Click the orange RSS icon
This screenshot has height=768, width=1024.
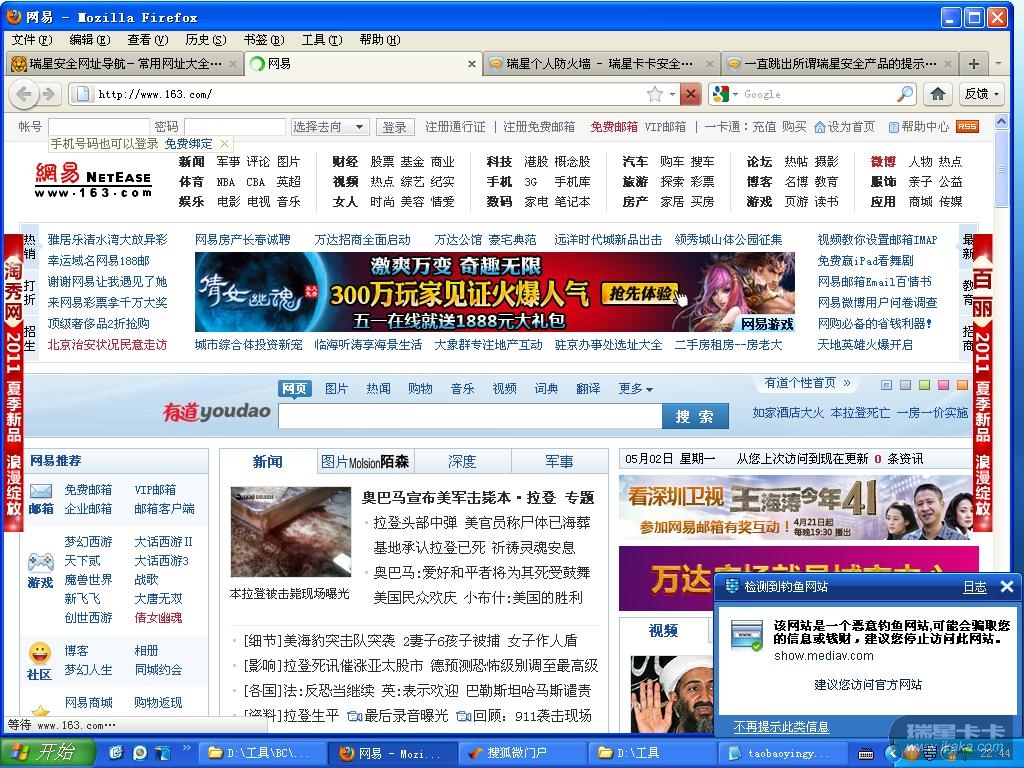coord(967,127)
